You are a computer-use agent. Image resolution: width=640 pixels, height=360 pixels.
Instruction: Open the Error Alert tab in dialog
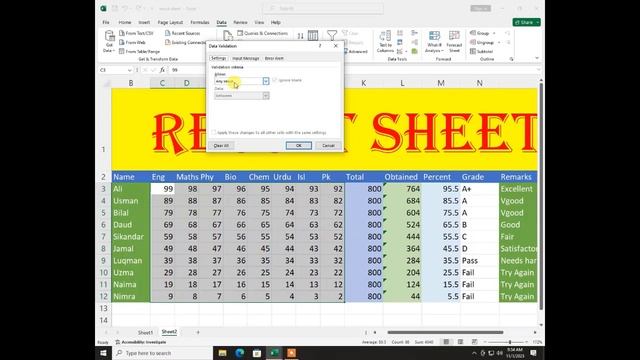point(274,58)
